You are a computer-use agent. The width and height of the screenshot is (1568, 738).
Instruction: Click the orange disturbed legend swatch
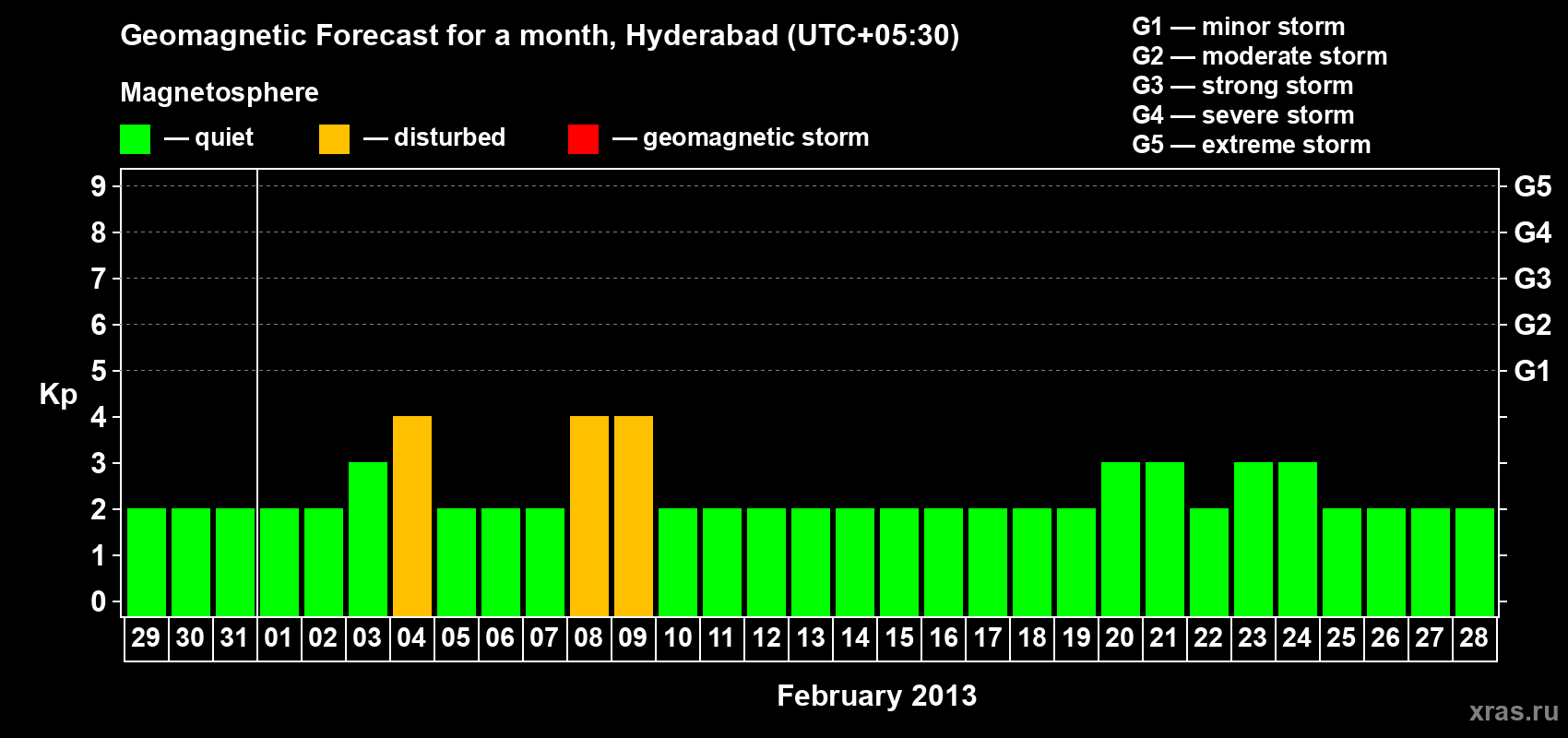(334, 139)
